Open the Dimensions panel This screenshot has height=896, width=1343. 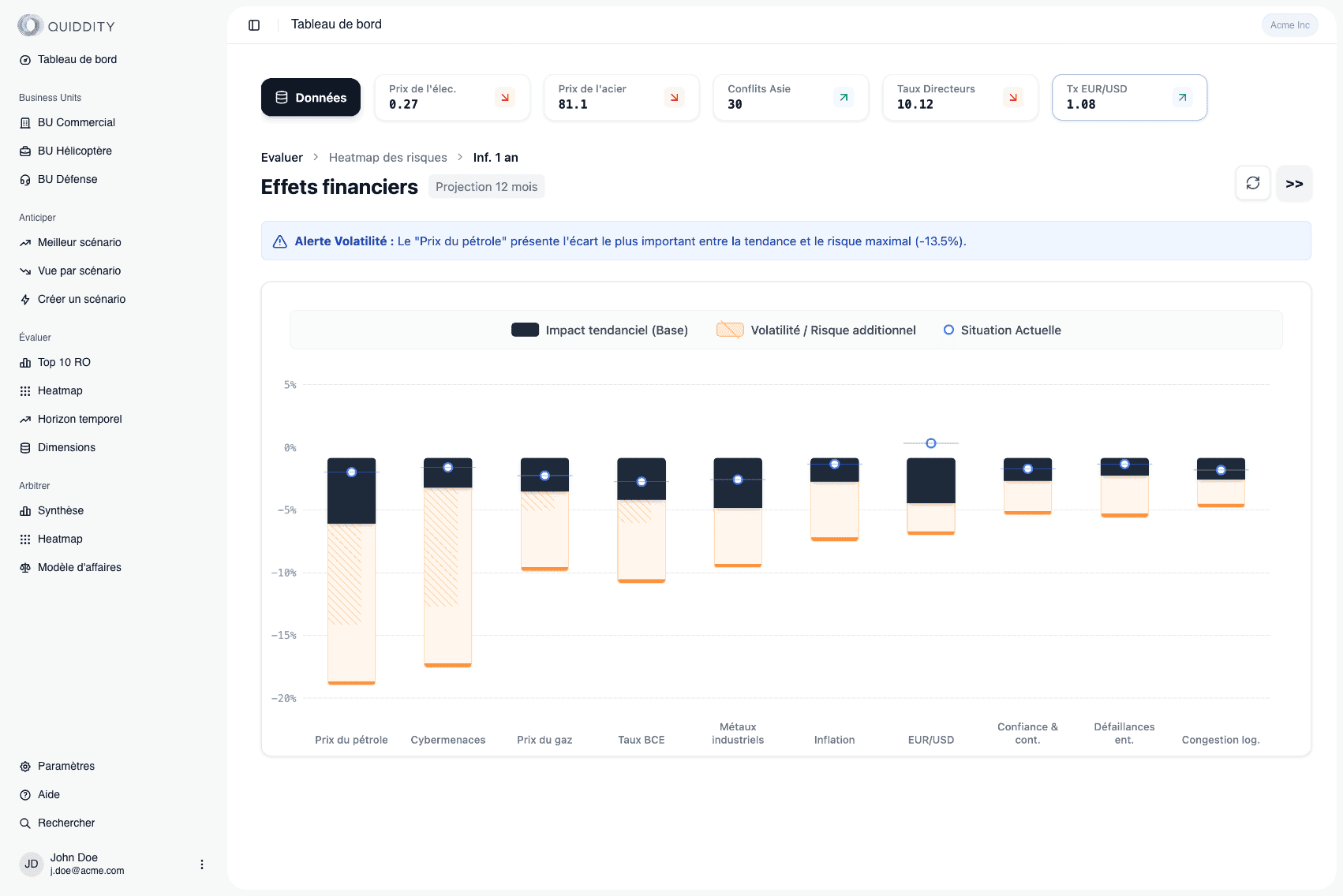66,447
